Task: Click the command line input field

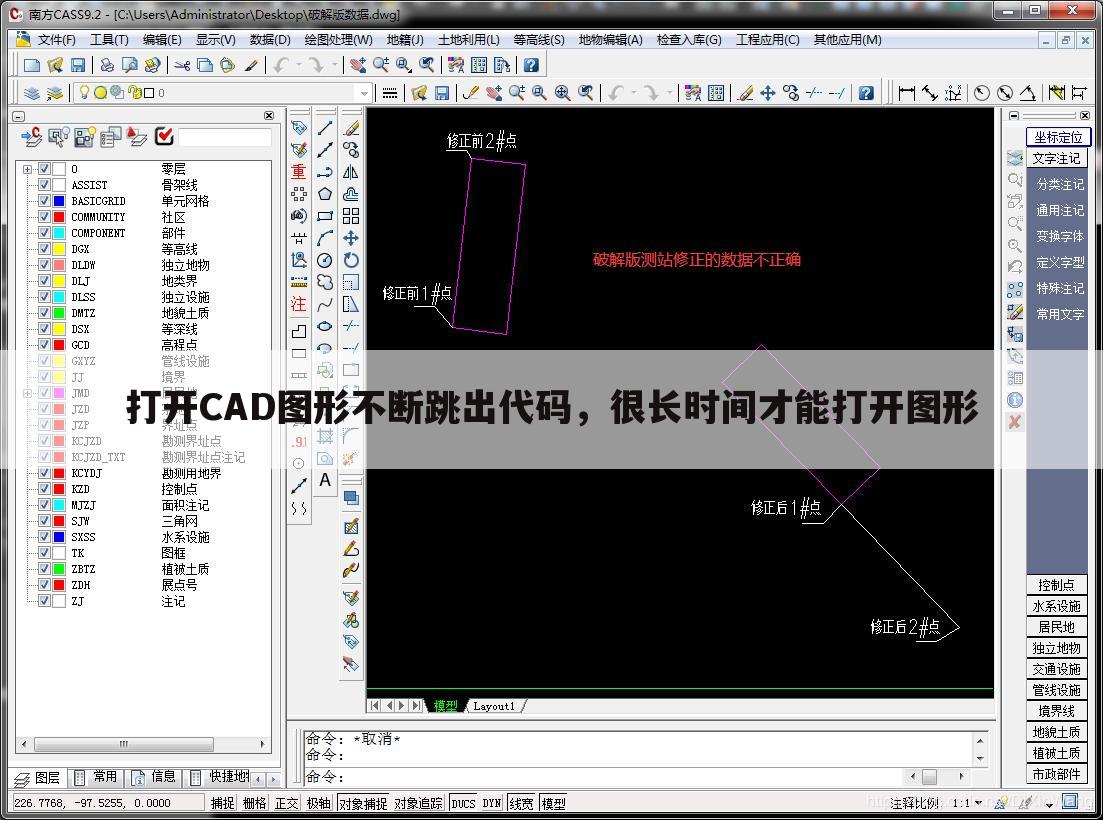Action: (x=605, y=777)
